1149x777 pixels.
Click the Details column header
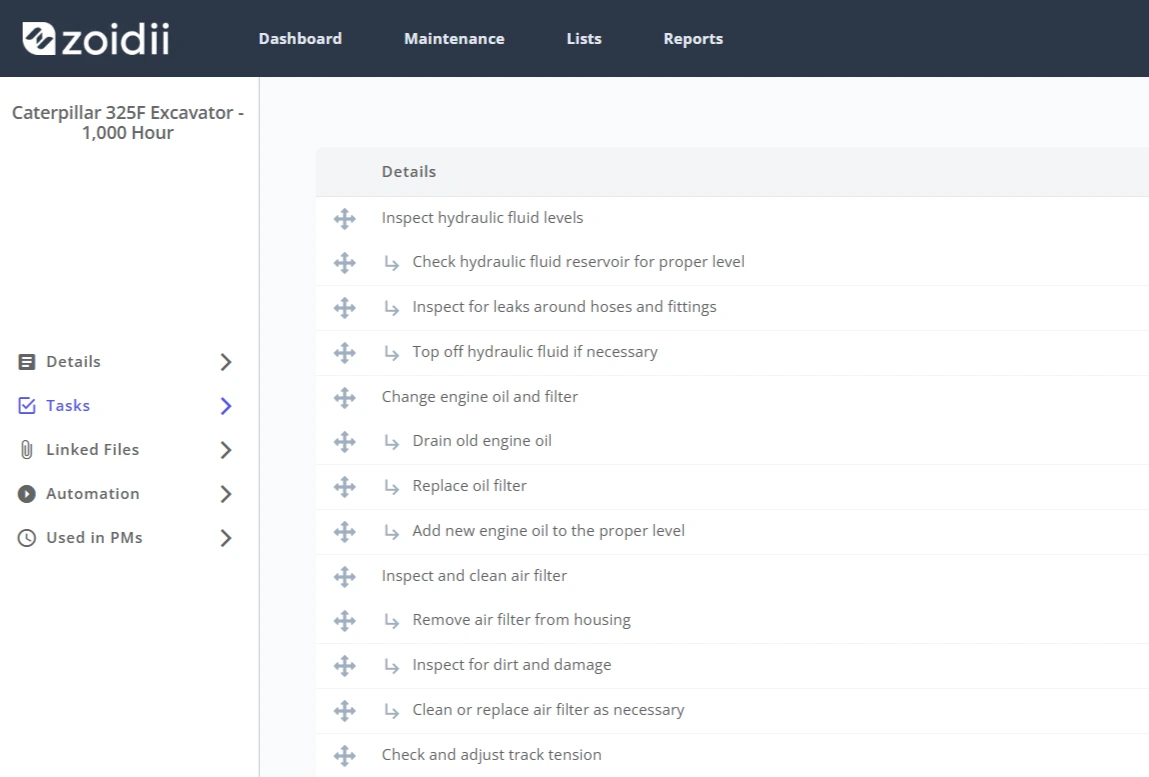(409, 172)
